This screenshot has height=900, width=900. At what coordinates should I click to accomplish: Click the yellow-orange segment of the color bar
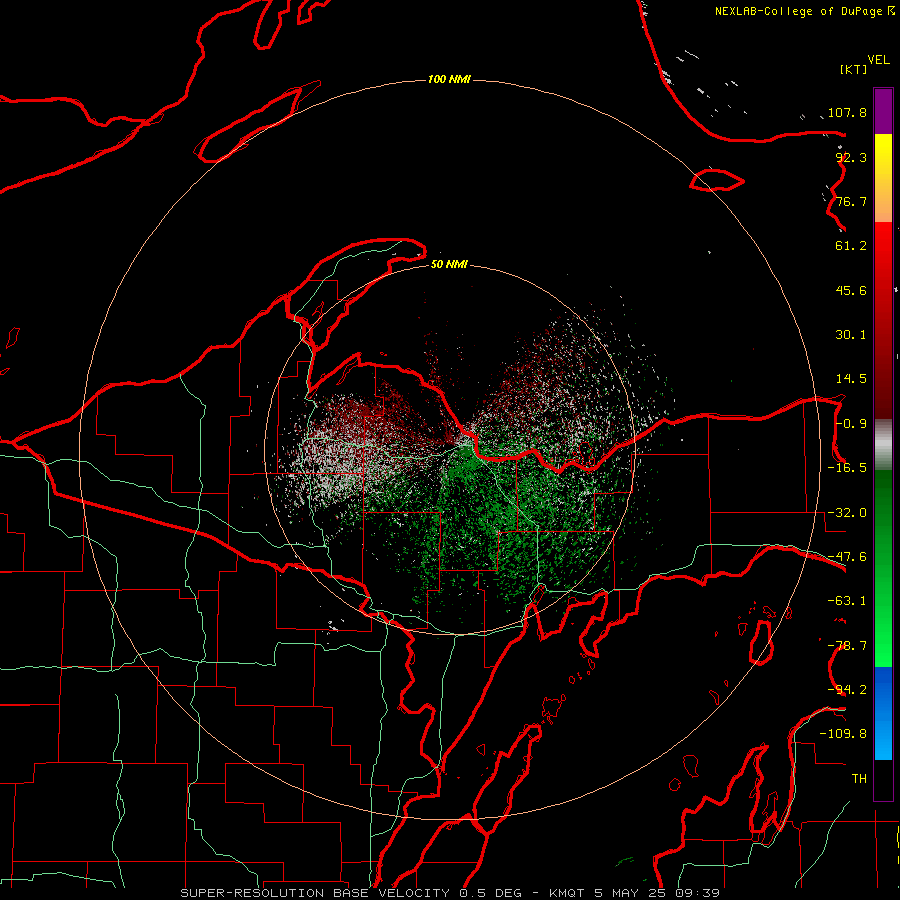(x=883, y=178)
